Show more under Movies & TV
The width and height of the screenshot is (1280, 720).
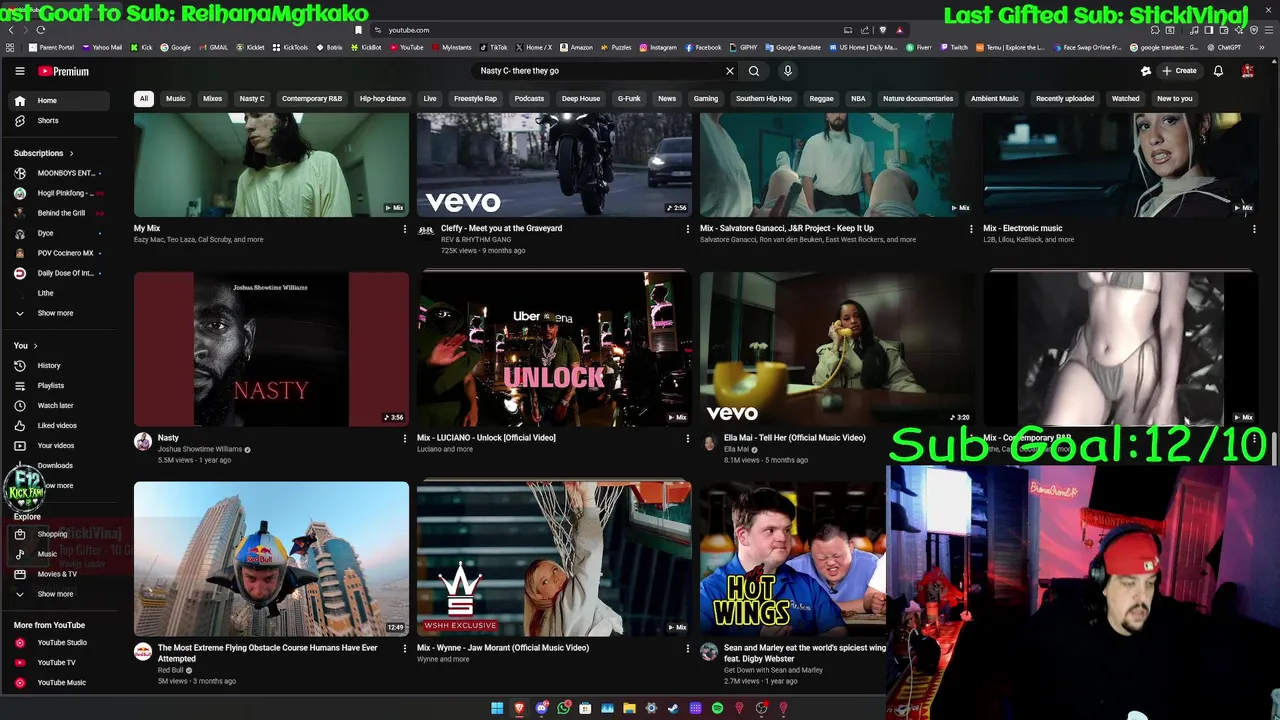pyautogui.click(x=60, y=594)
